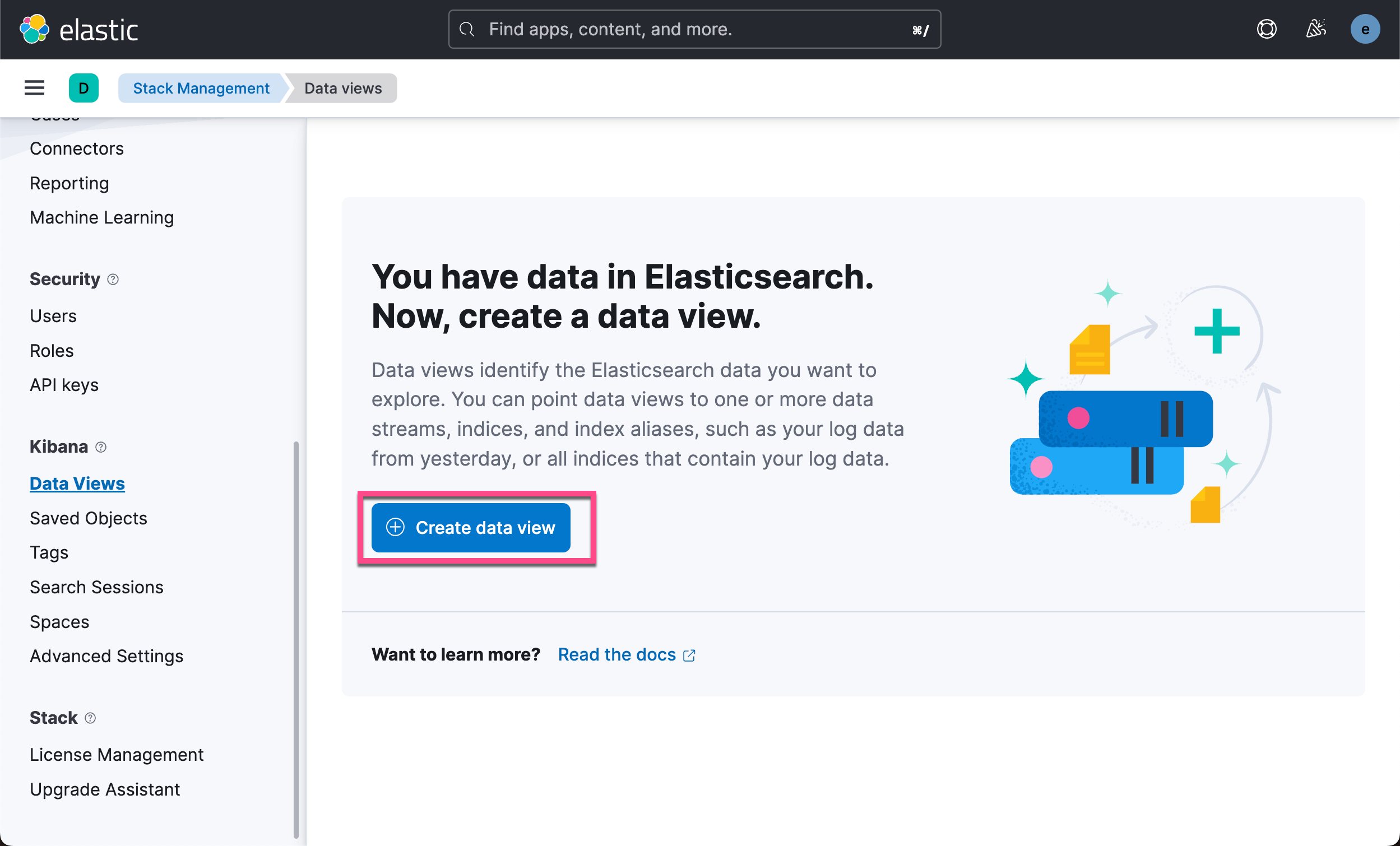Image resolution: width=1400 pixels, height=846 pixels.
Task: Open Saved Objects in sidebar
Action: point(88,518)
